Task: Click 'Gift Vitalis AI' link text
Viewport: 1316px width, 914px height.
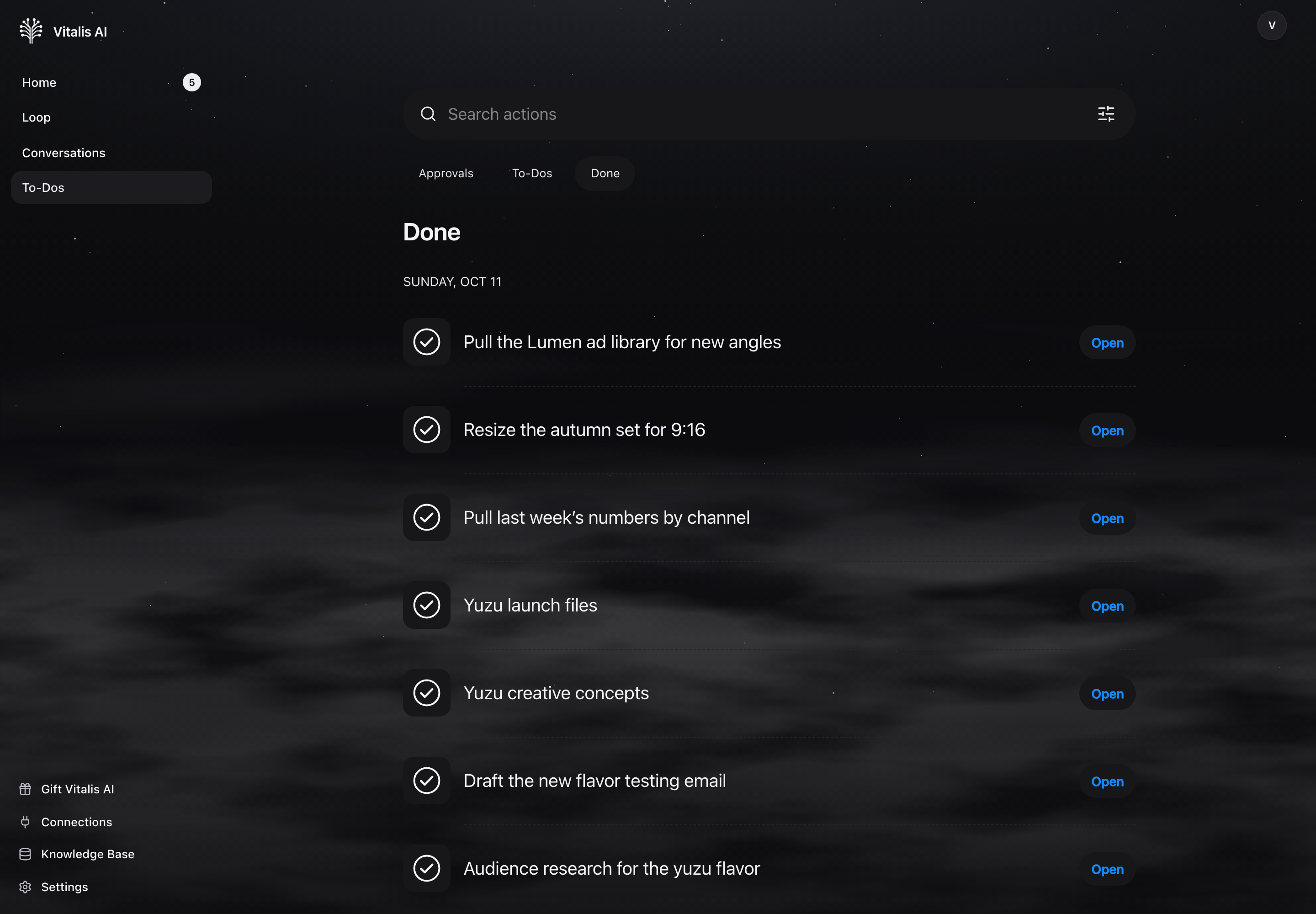Action: 78,789
